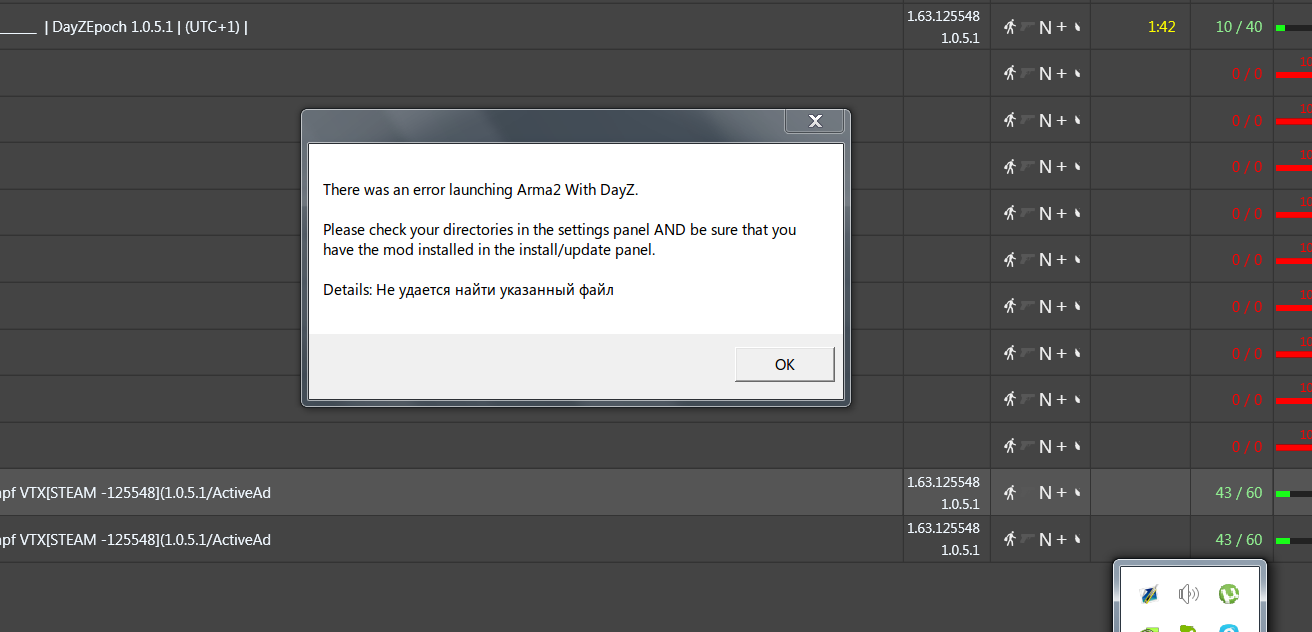Click the 1:42 server time value

click(1161, 27)
